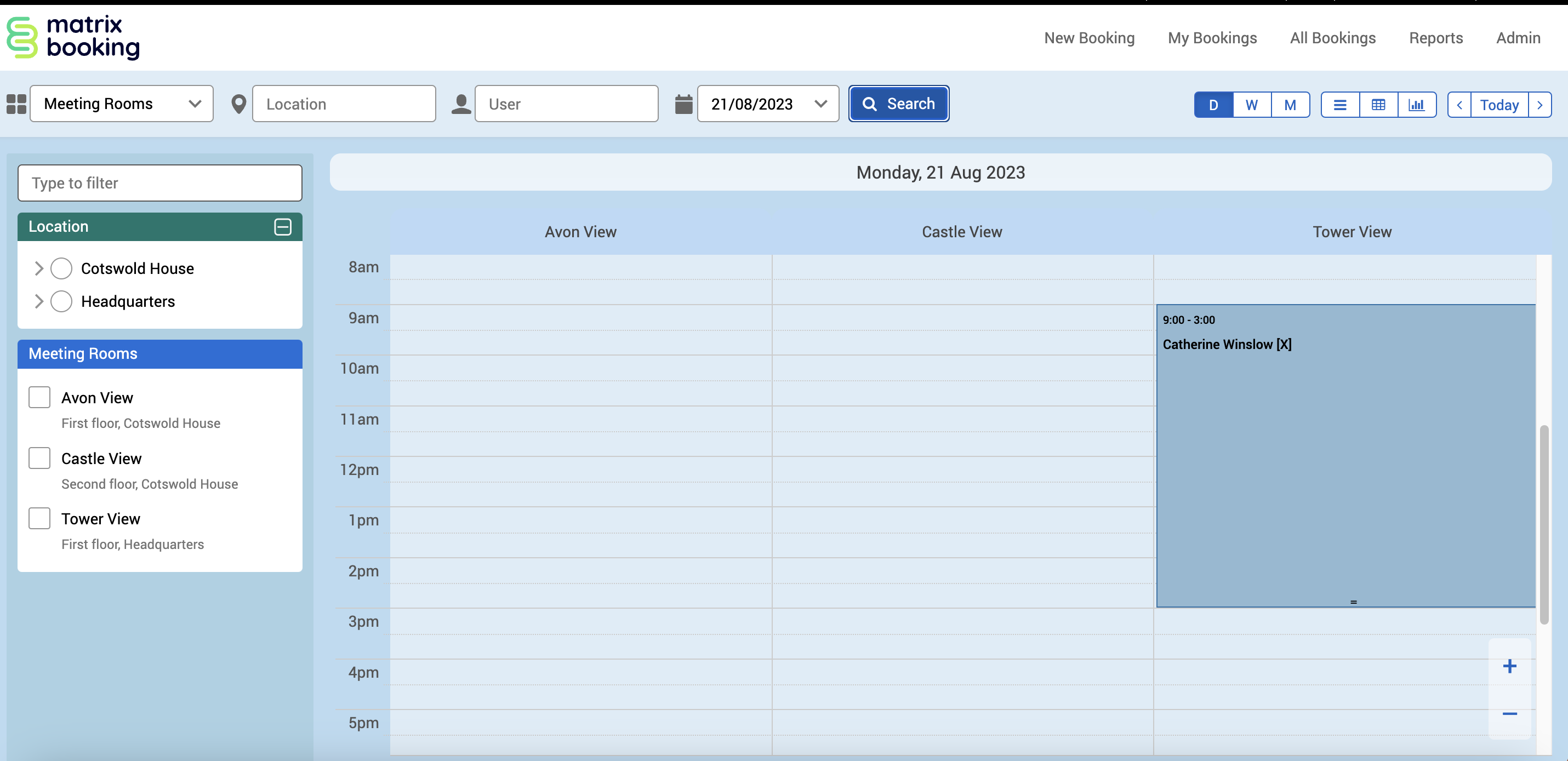Image resolution: width=1568 pixels, height=761 pixels.
Task: Zoom out calendar with minus icon
Action: 1509,713
